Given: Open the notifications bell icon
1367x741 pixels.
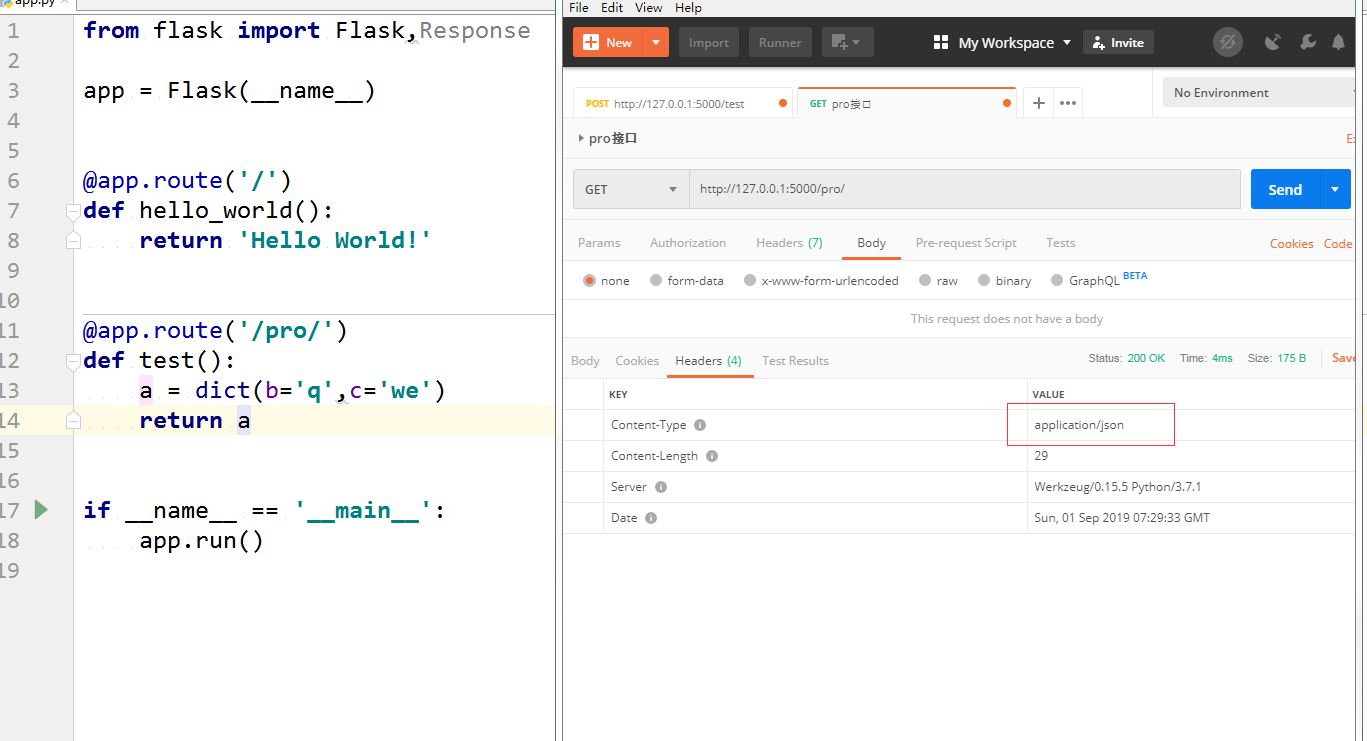Looking at the screenshot, I should click(x=1338, y=42).
